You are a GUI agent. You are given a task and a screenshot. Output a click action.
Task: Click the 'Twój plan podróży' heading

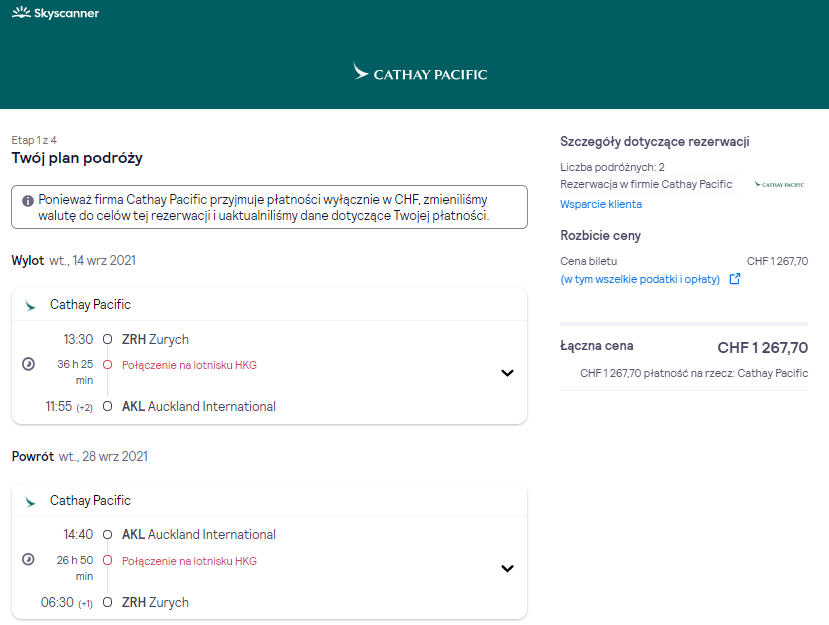coord(77,158)
